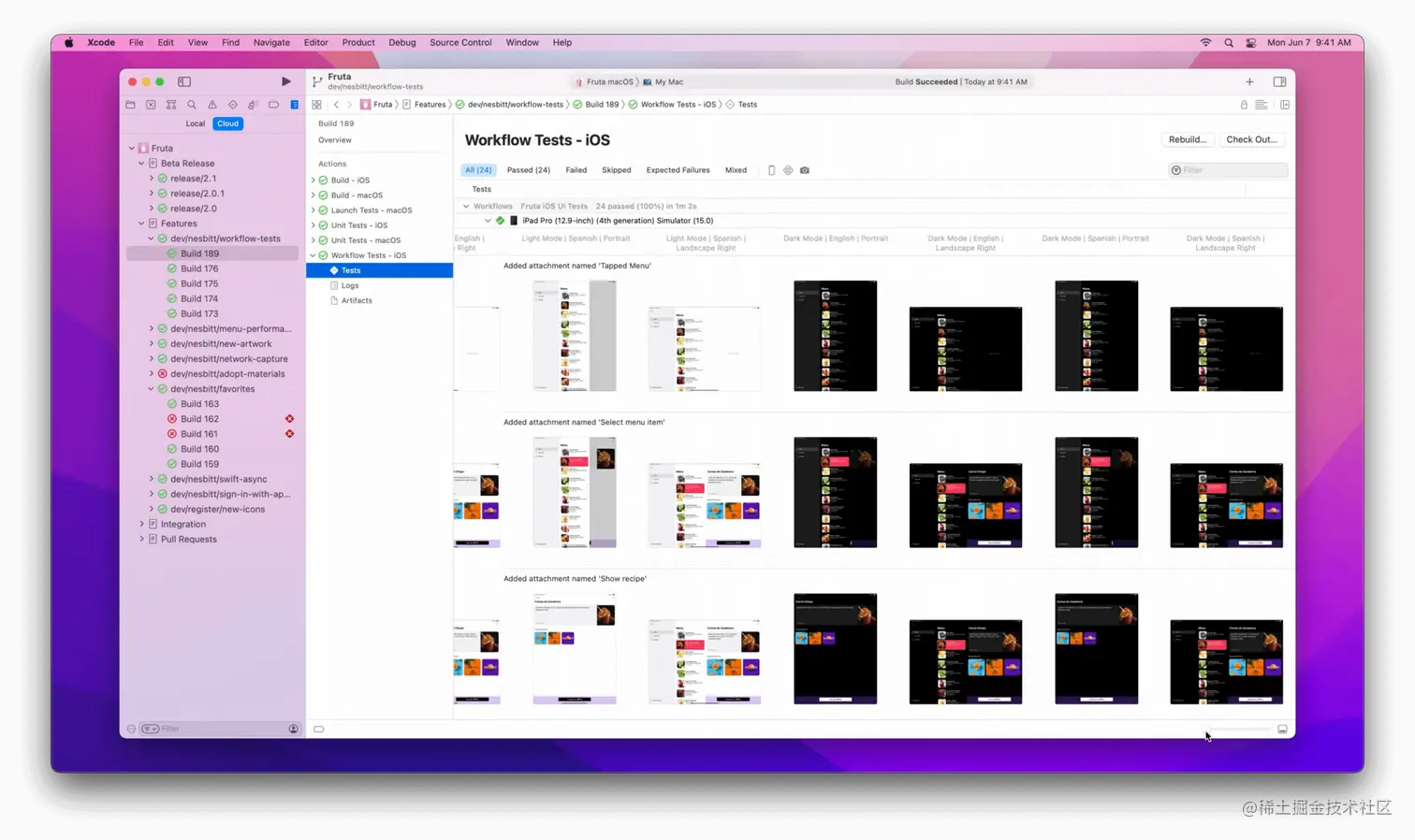Collapse the iPad Pro simulator row
The width and height of the screenshot is (1415, 840).
488,221
